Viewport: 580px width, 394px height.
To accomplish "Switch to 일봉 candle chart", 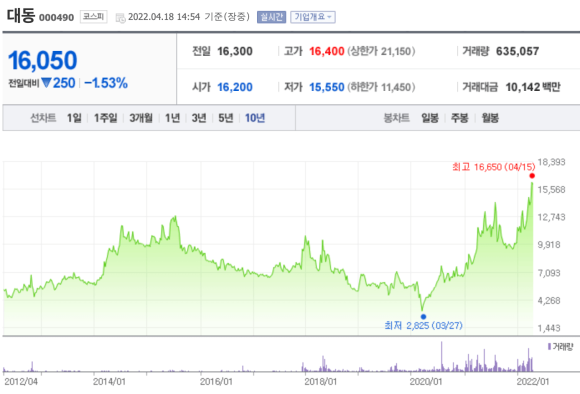I will (430, 118).
